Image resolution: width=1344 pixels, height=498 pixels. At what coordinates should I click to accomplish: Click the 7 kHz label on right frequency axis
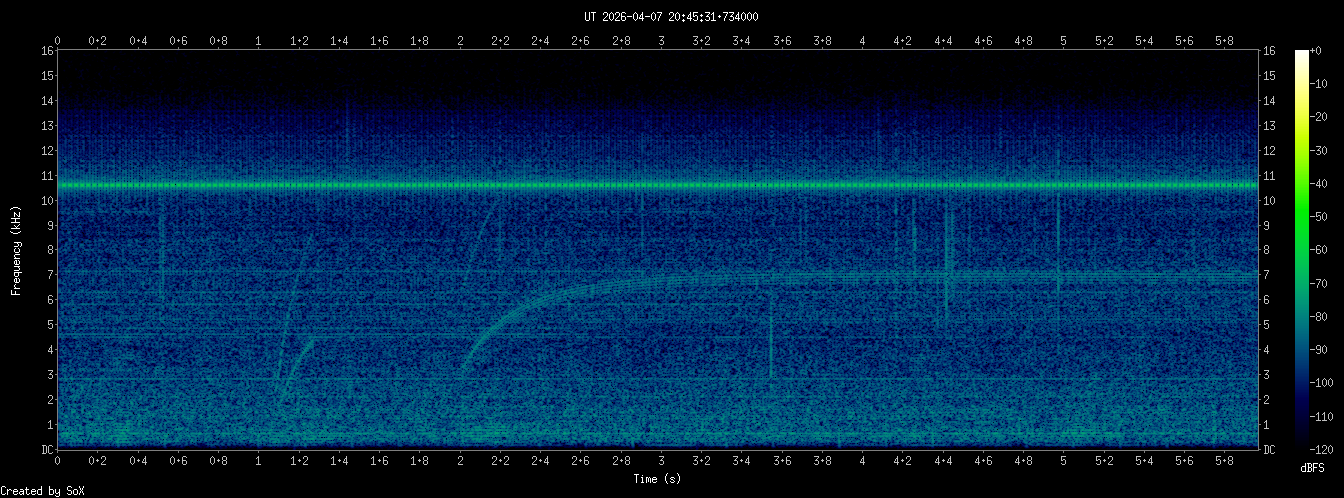pos(1267,275)
